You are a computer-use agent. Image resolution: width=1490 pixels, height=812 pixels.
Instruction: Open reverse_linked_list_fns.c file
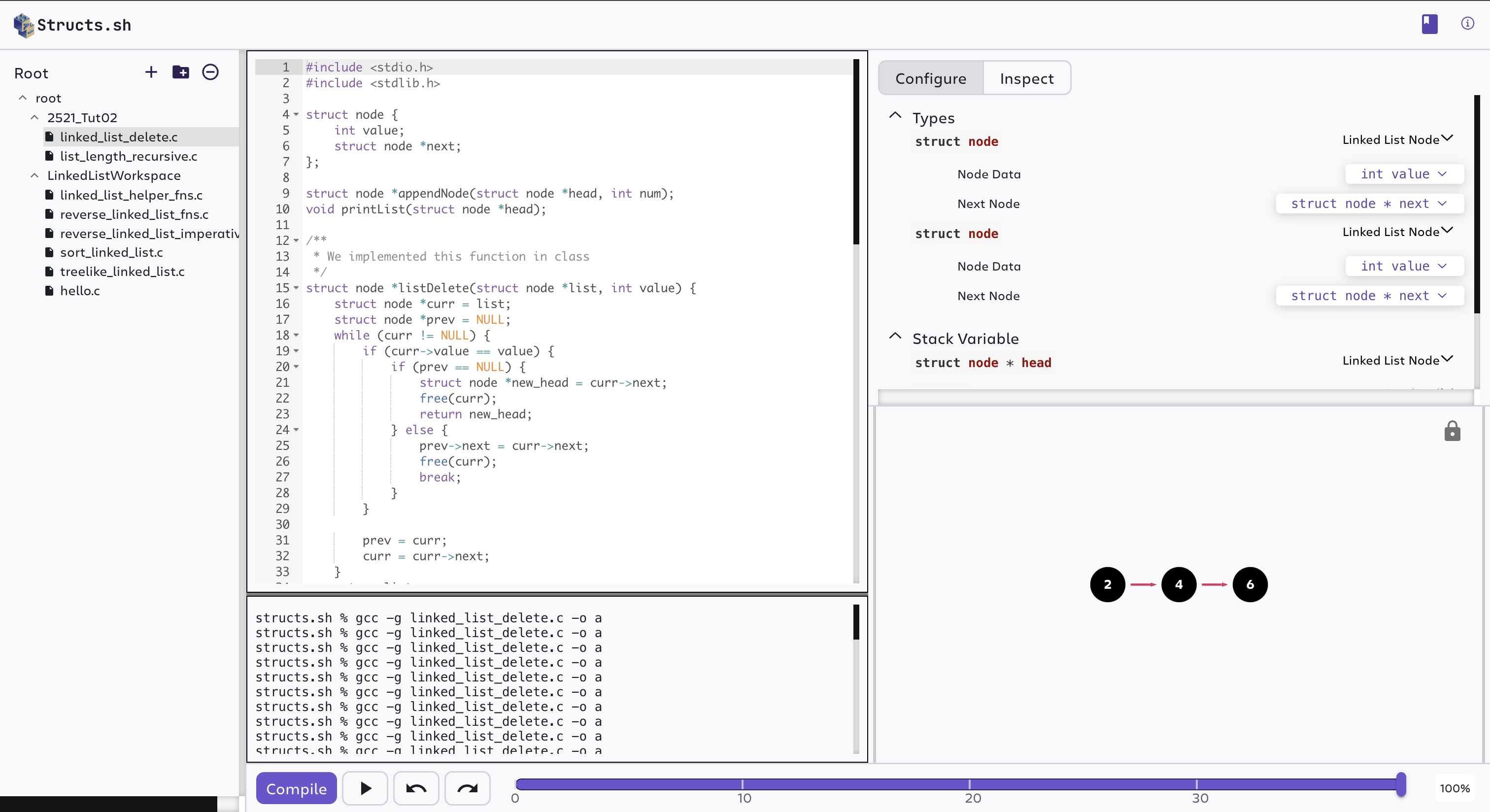(x=134, y=214)
